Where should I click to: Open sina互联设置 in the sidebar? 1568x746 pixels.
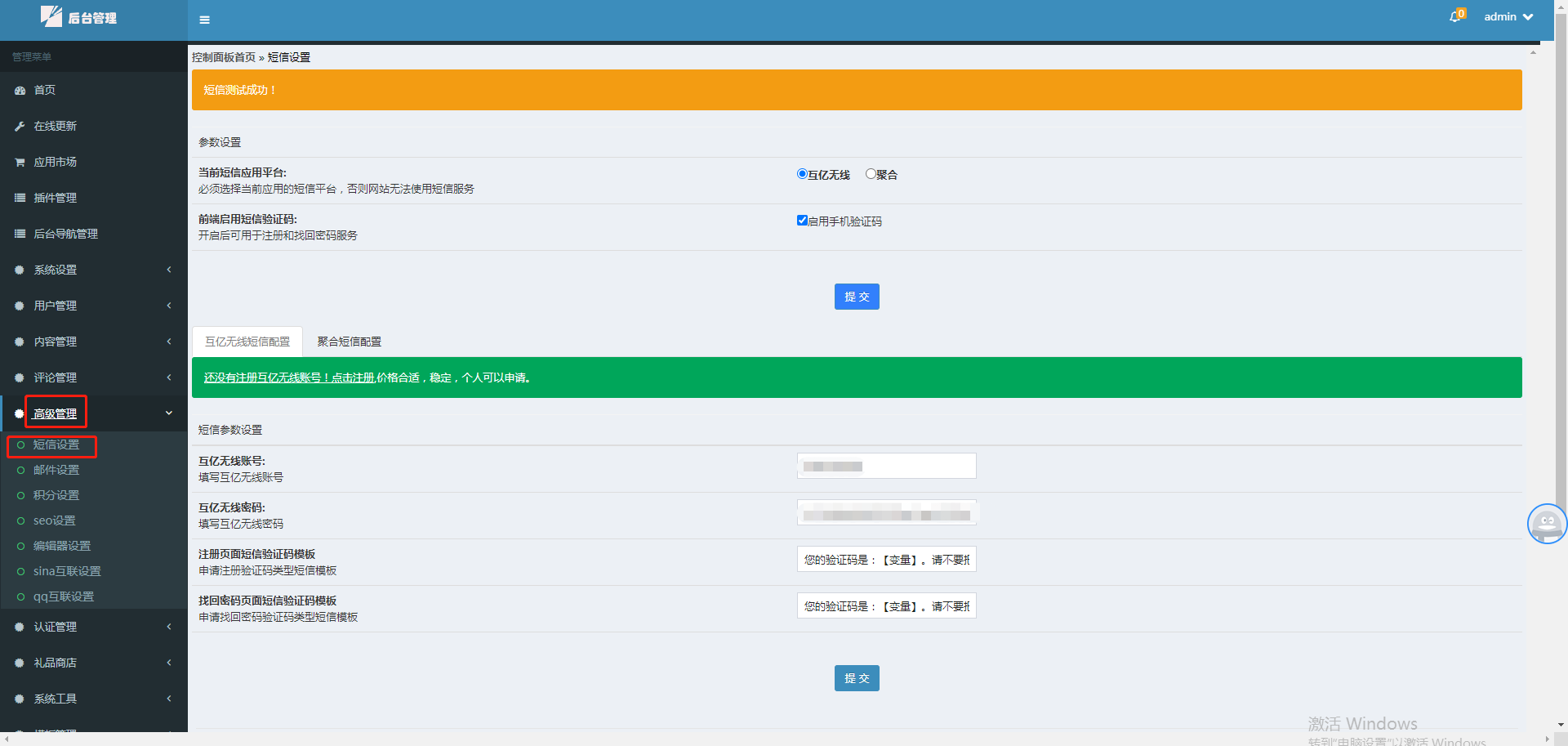tap(67, 572)
